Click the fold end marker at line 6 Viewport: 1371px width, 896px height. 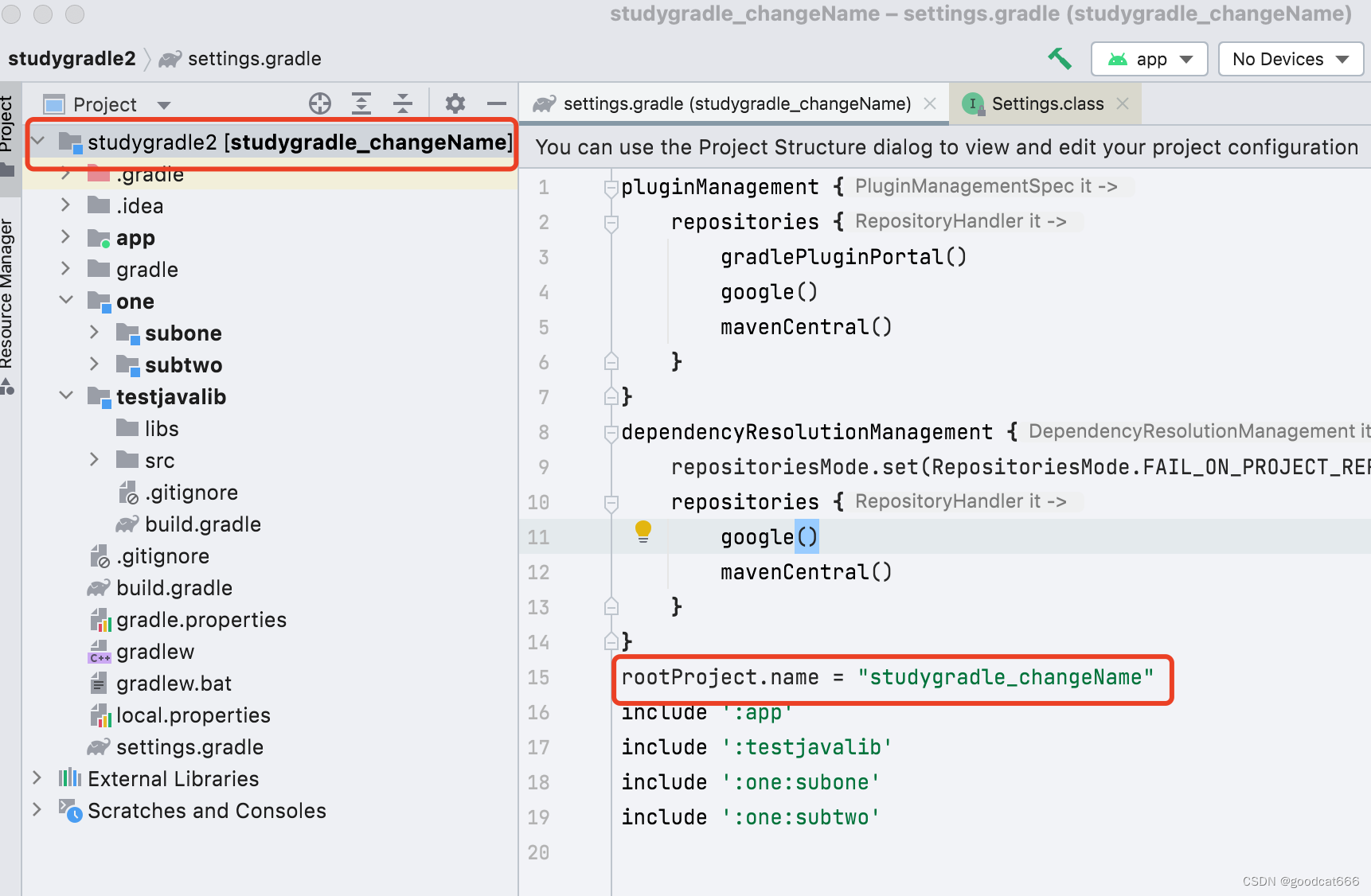tap(611, 362)
